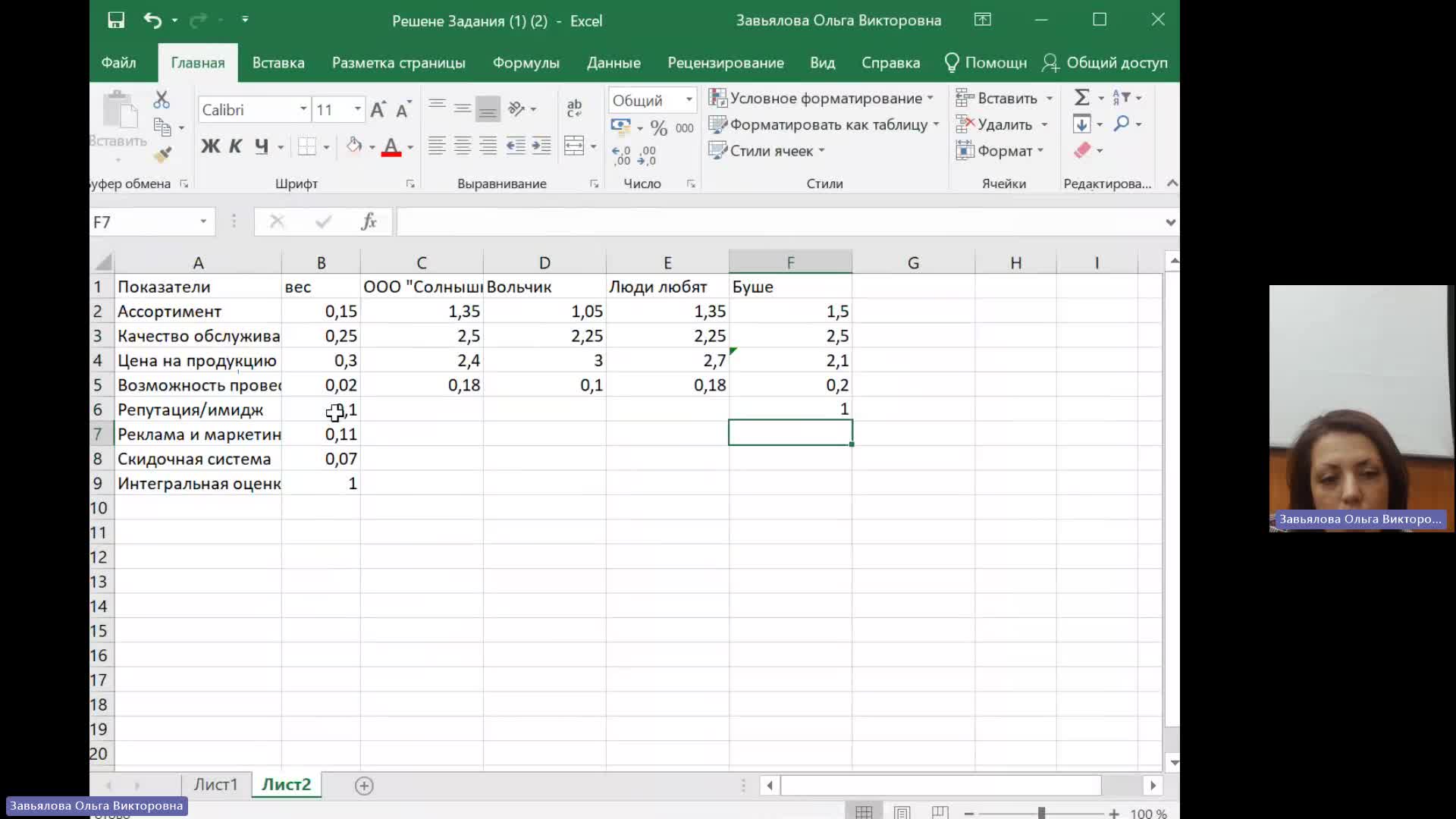Click the Clear eraser icon
Screen dimensions: 1456x819
pyautogui.click(x=1082, y=150)
